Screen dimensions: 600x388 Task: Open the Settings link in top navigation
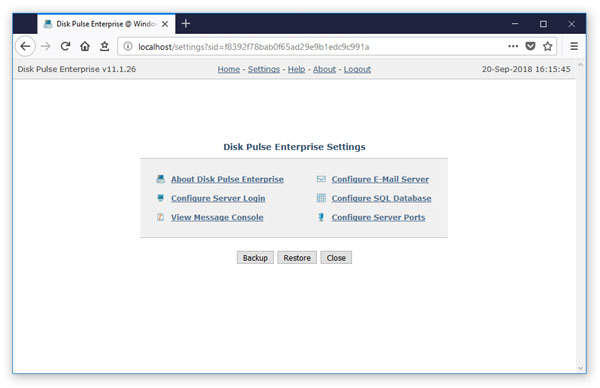coord(264,69)
